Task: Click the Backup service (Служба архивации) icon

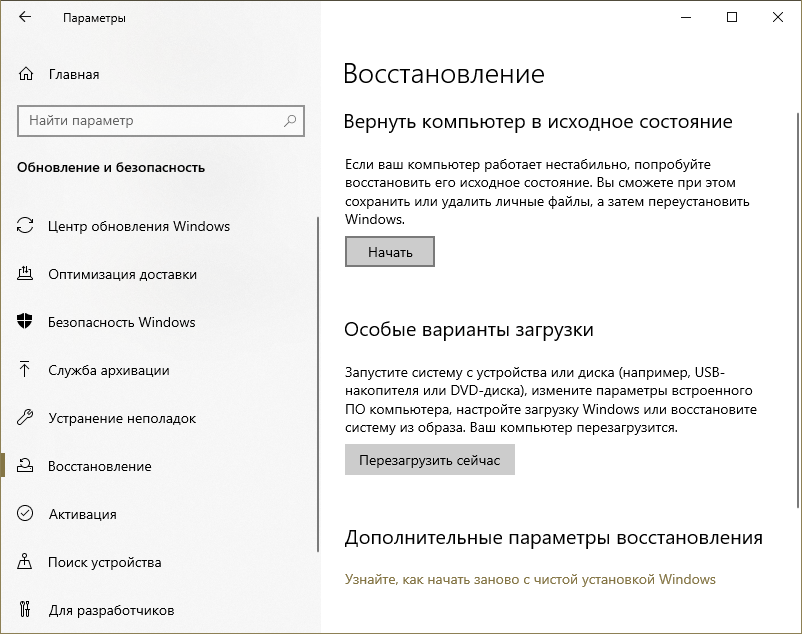Action: coord(24,370)
